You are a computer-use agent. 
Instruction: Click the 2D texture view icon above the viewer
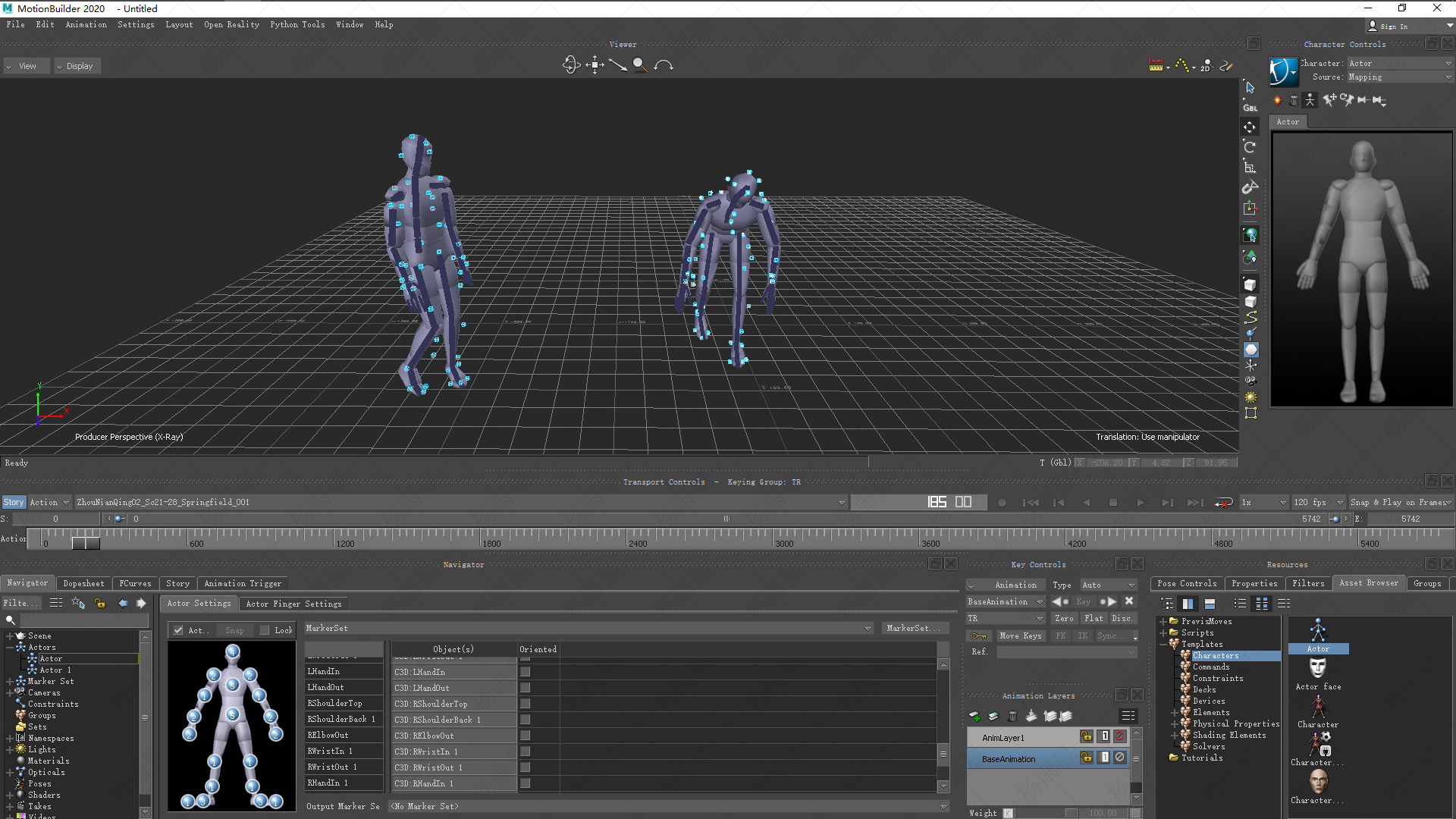(x=1206, y=66)
